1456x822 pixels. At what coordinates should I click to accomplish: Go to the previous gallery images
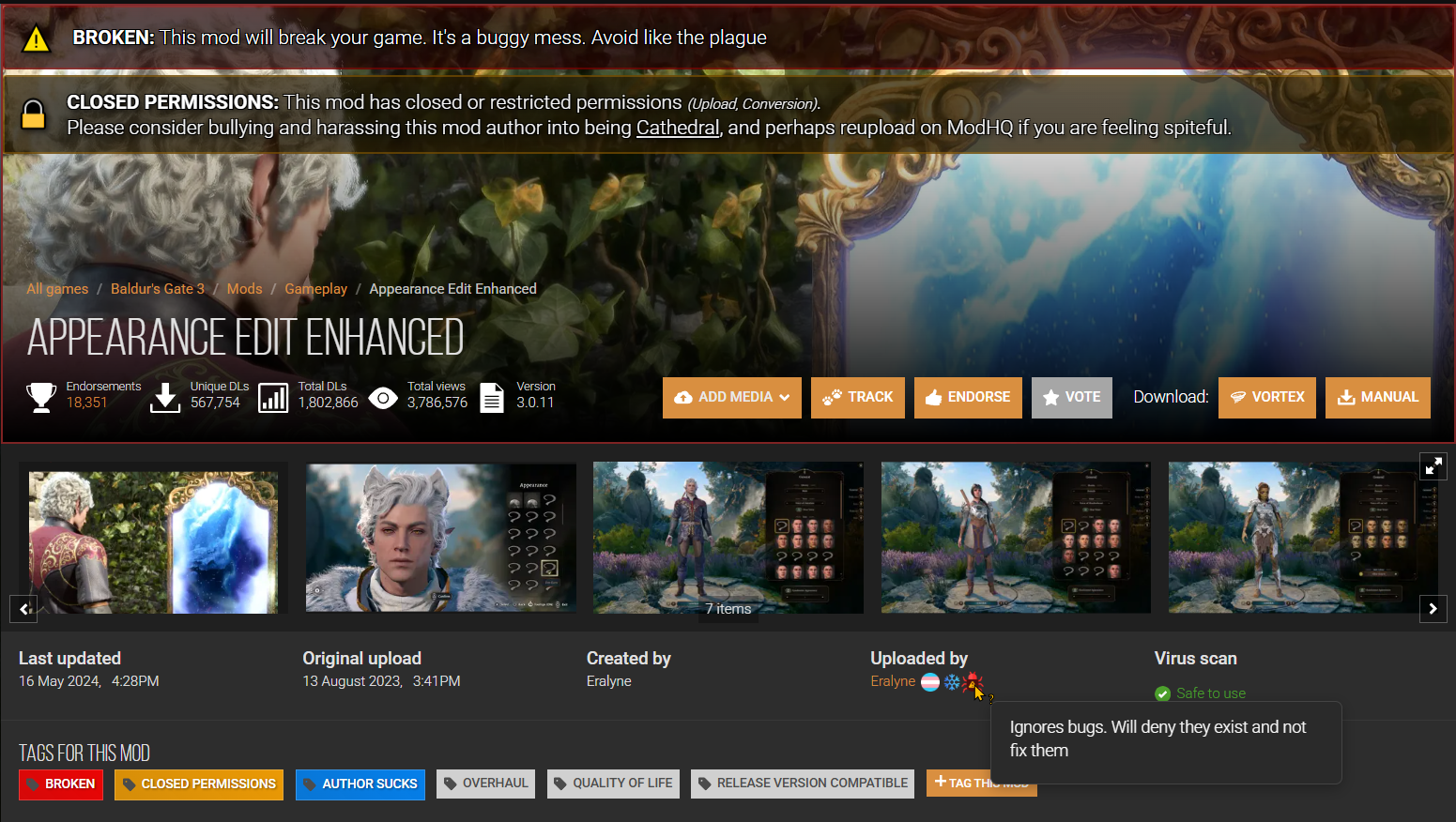click(x=24, y=609)
